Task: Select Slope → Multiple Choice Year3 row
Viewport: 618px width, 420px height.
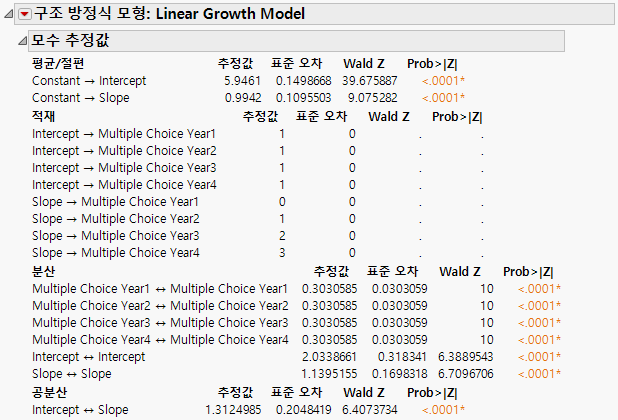Action: [x=115, y=236]
